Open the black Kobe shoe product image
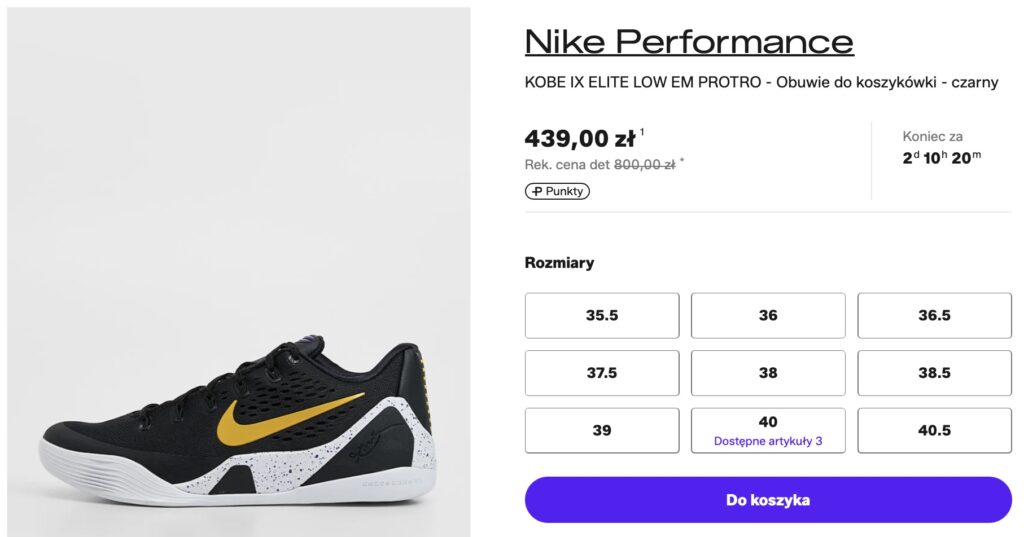This screenshot has height=537, width=1024. [238, 420]
